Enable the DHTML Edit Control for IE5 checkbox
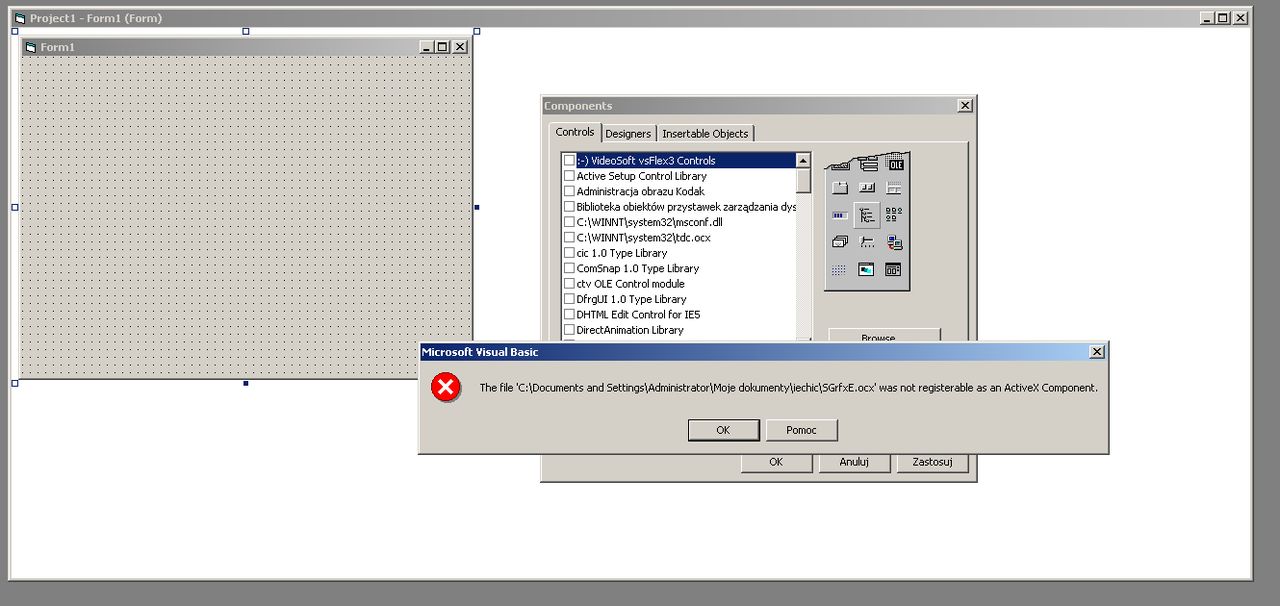This screenshot has height=606, width=1280. coord(569,314)
